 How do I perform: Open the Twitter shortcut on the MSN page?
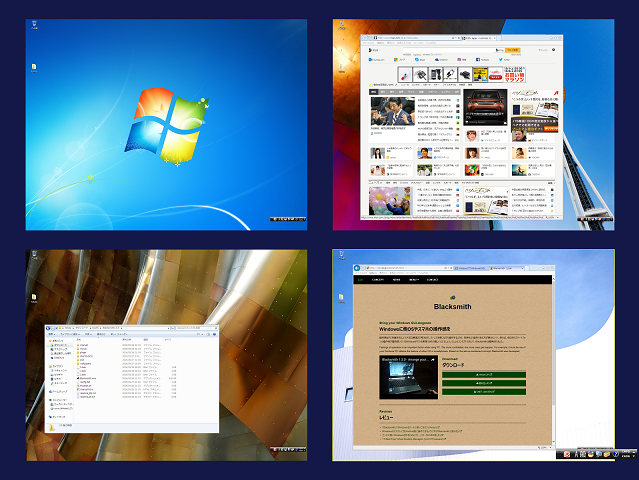click(505, 60)
